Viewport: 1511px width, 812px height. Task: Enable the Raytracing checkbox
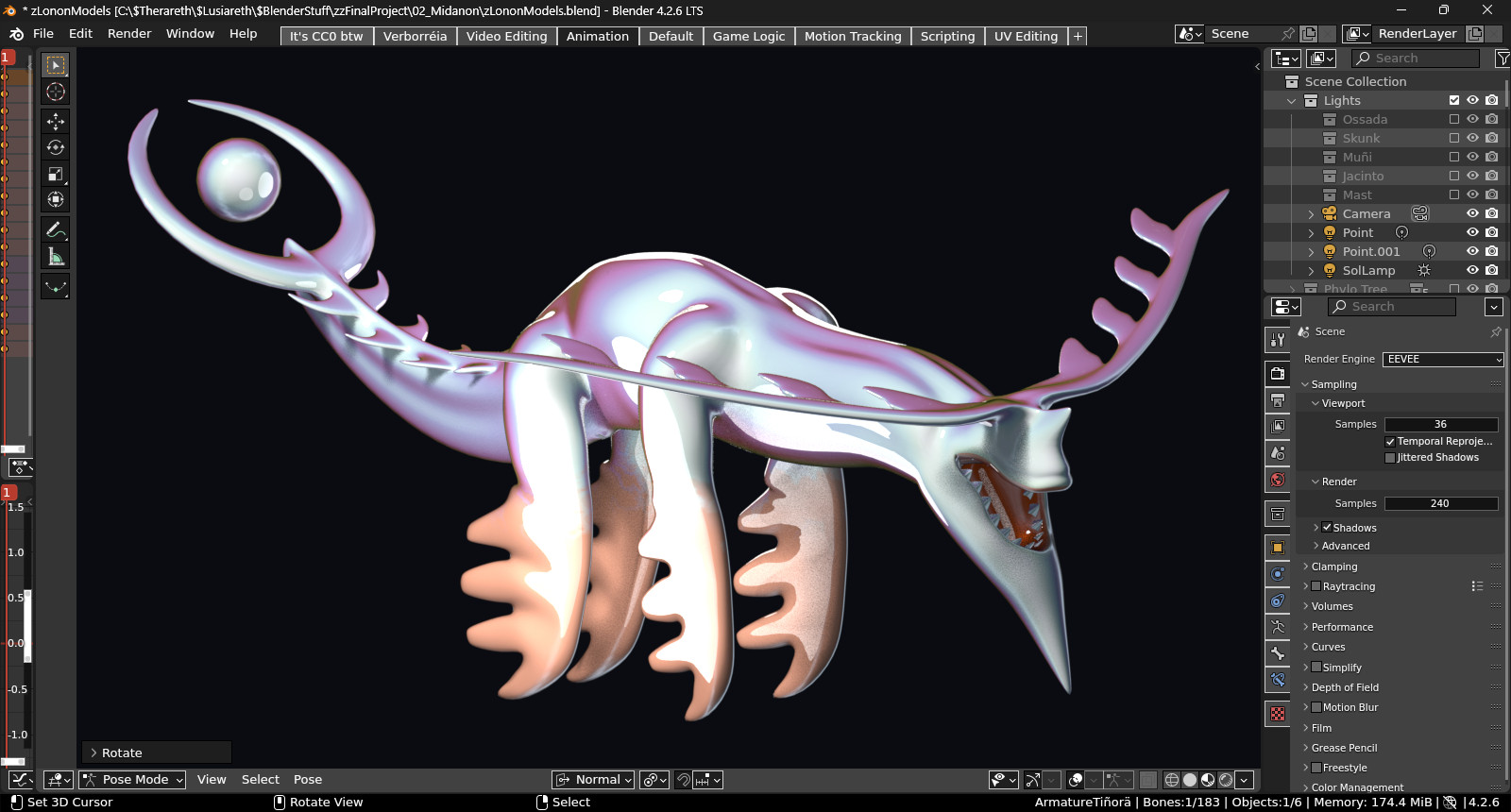click(1316, 586)
